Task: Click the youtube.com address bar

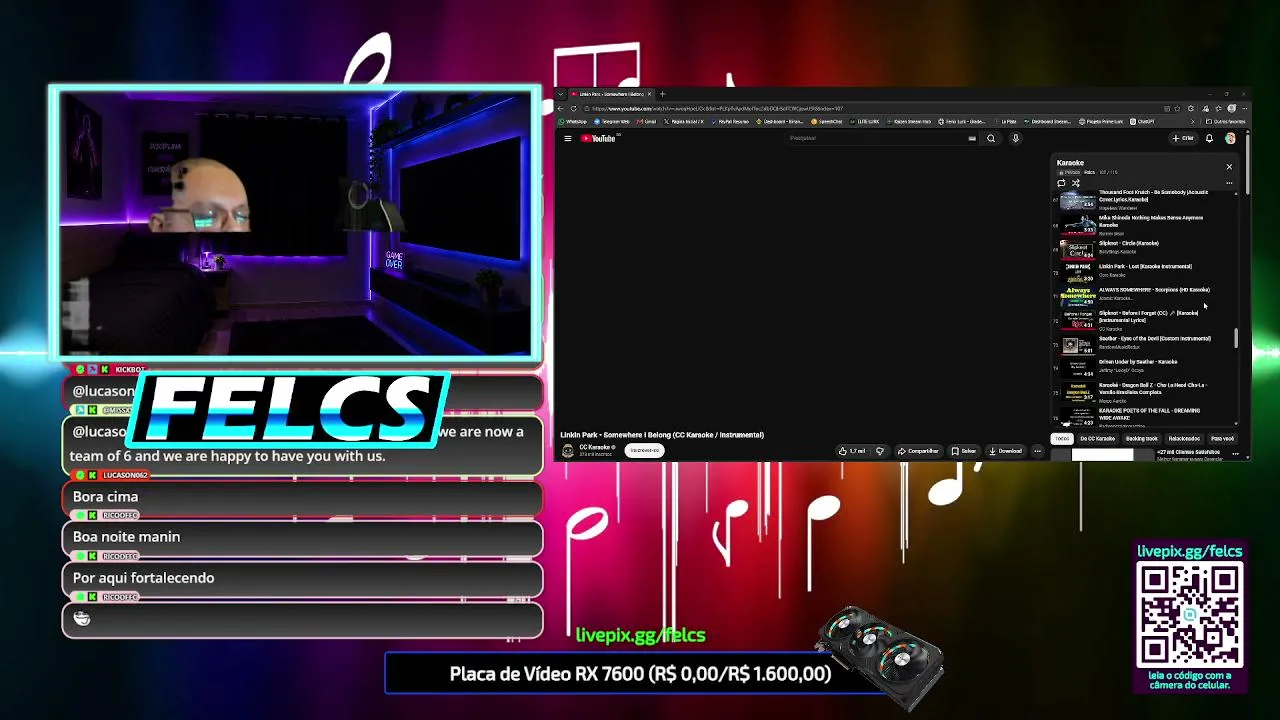Action: pyautogui.click(x=870, y=108)
